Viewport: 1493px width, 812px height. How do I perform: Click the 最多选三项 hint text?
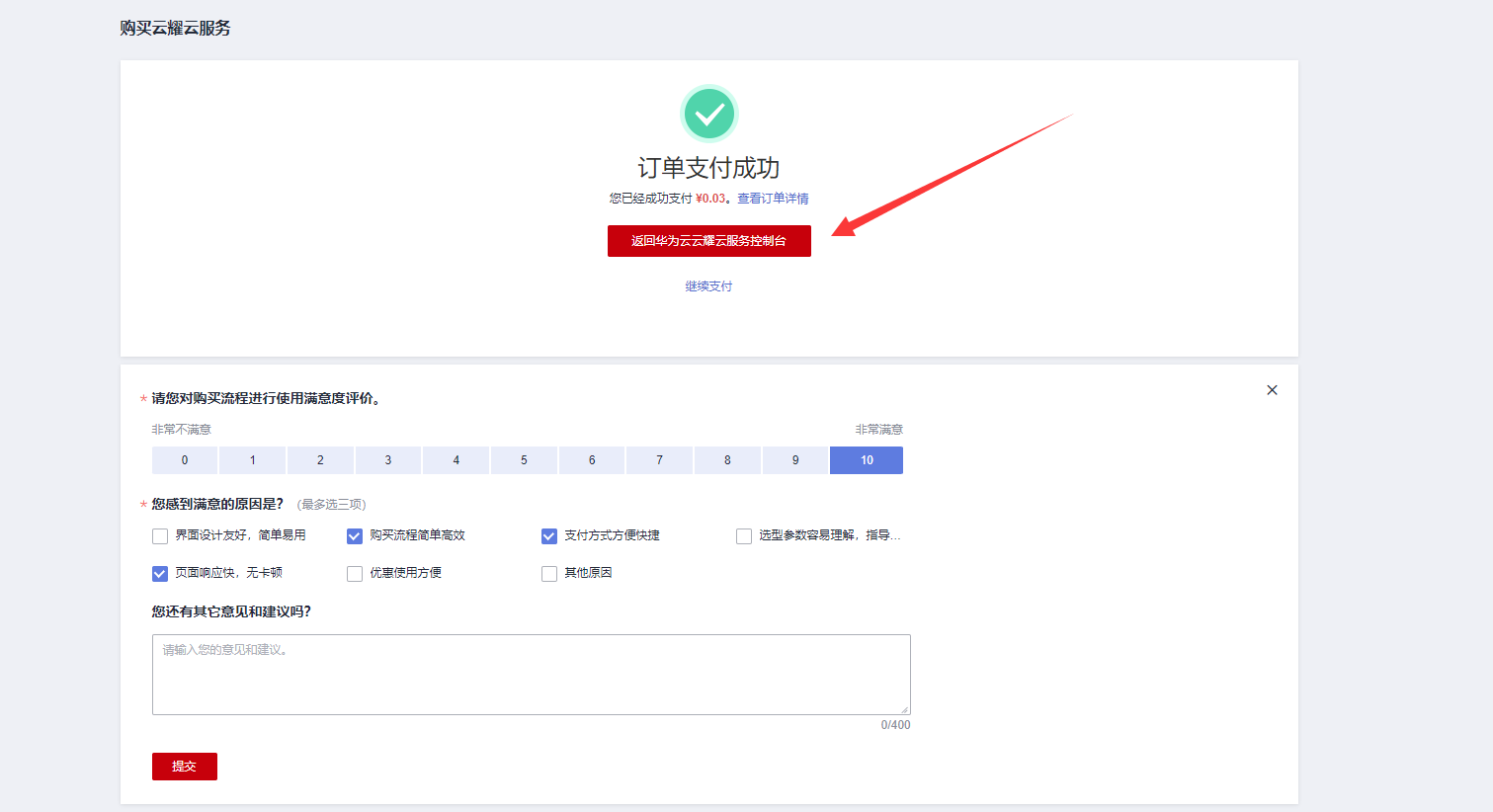pyautogui.click(x=331, y=505)
